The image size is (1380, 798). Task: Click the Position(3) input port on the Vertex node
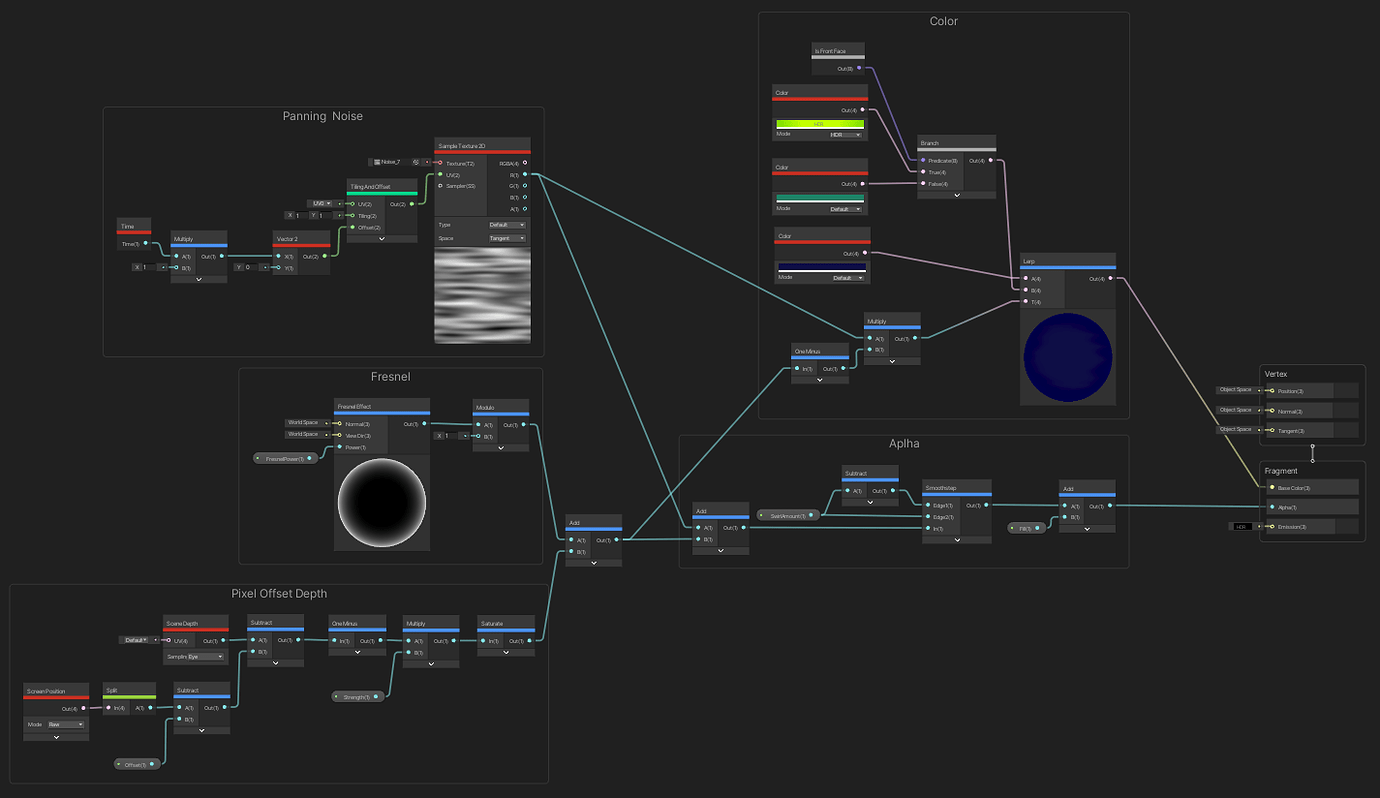pos(1272,391)
